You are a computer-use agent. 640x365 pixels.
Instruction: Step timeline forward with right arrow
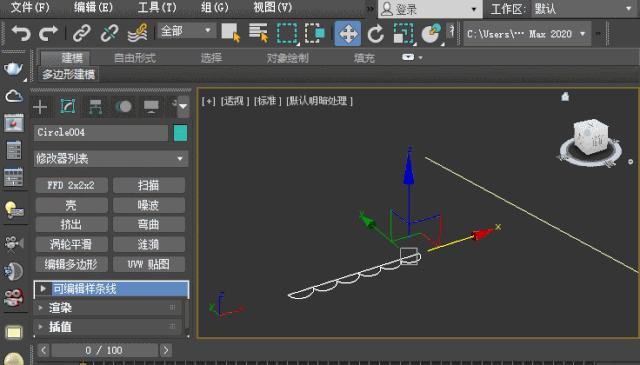(x=165, y=350)
